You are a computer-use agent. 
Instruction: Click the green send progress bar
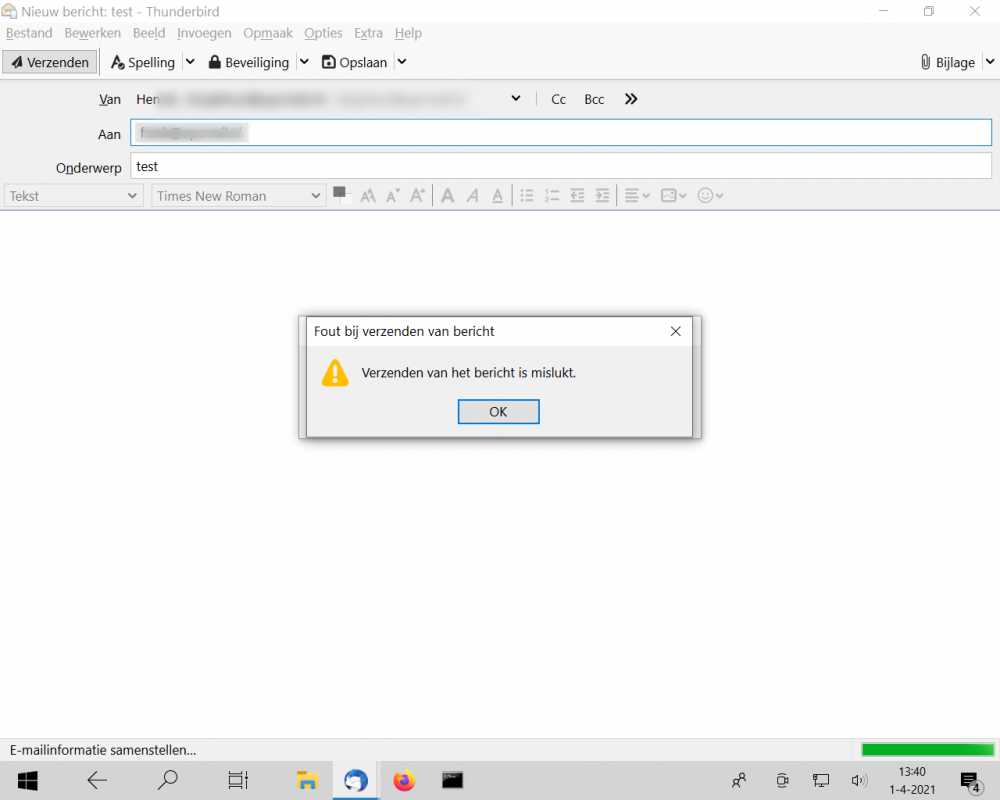tap(927, 749)
